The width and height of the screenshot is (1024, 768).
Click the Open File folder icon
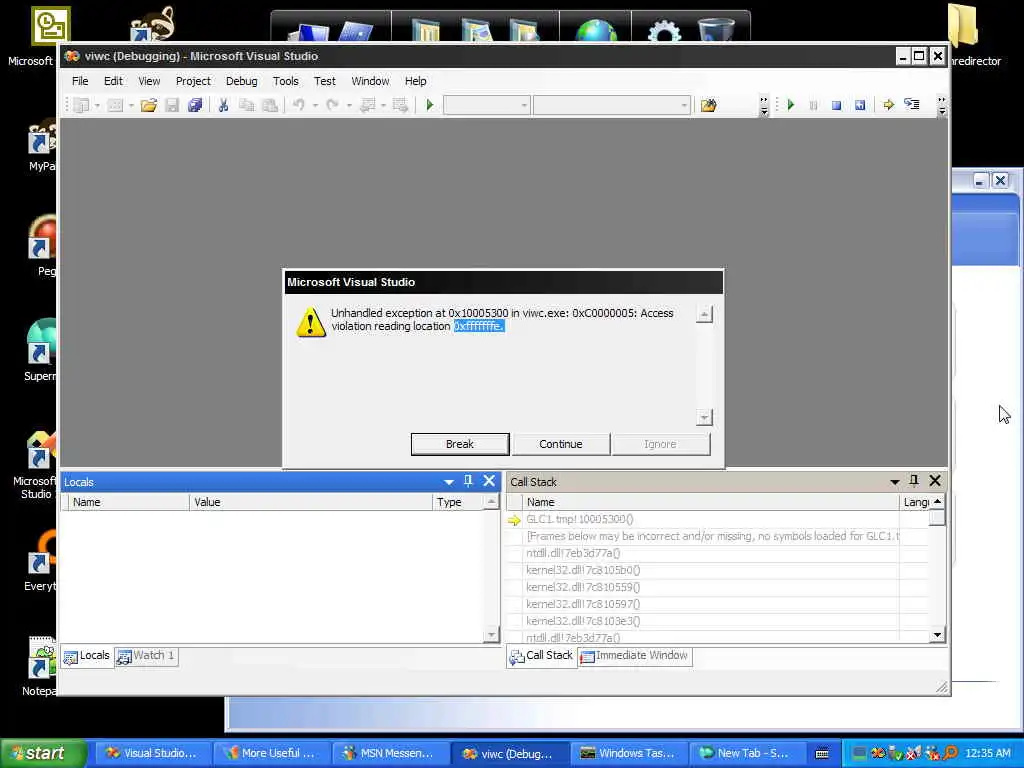tap(149, 105)
